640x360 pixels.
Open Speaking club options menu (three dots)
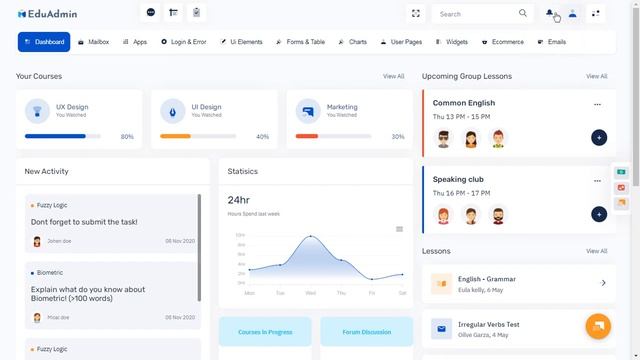(597, 181)
